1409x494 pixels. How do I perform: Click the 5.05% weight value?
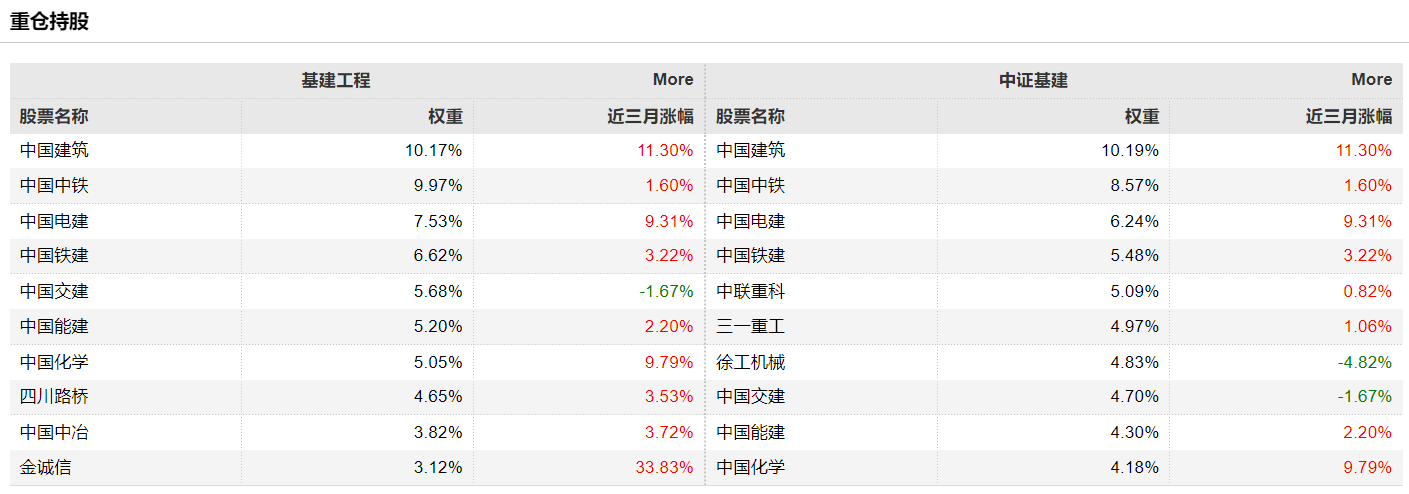pos(438,362)
